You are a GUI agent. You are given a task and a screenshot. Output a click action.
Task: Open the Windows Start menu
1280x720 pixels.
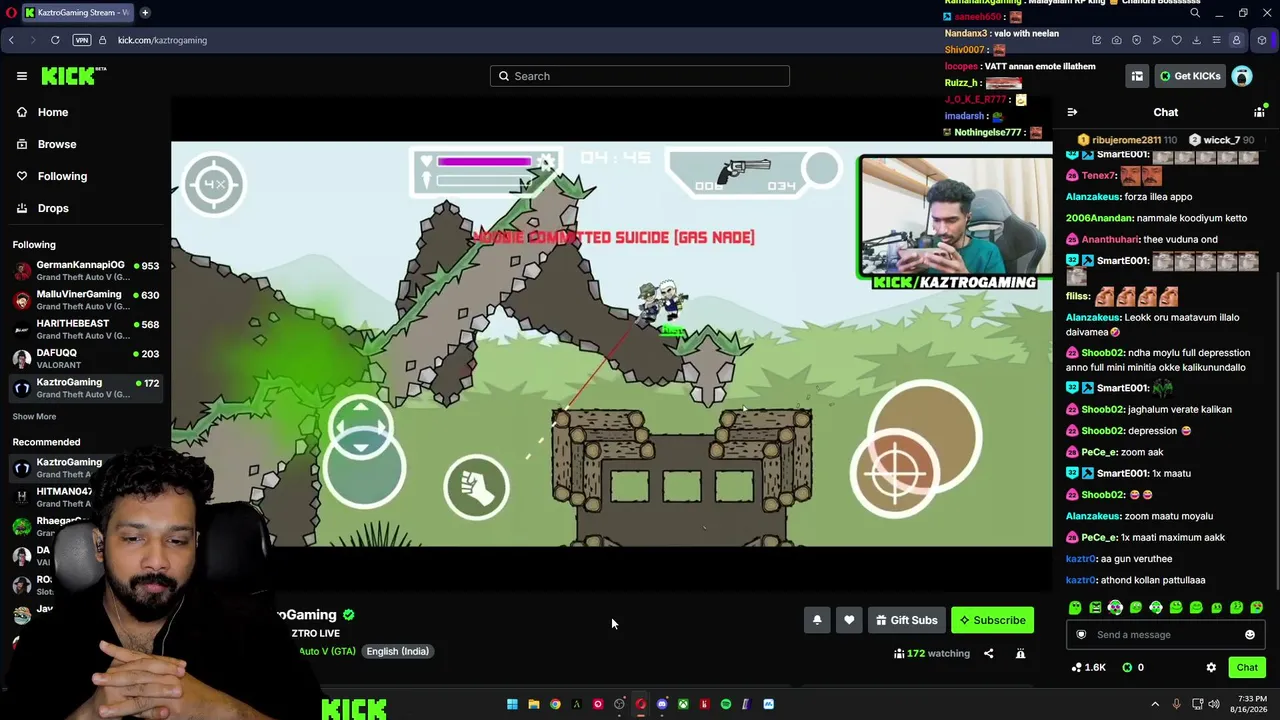click(x=512, y=704)
